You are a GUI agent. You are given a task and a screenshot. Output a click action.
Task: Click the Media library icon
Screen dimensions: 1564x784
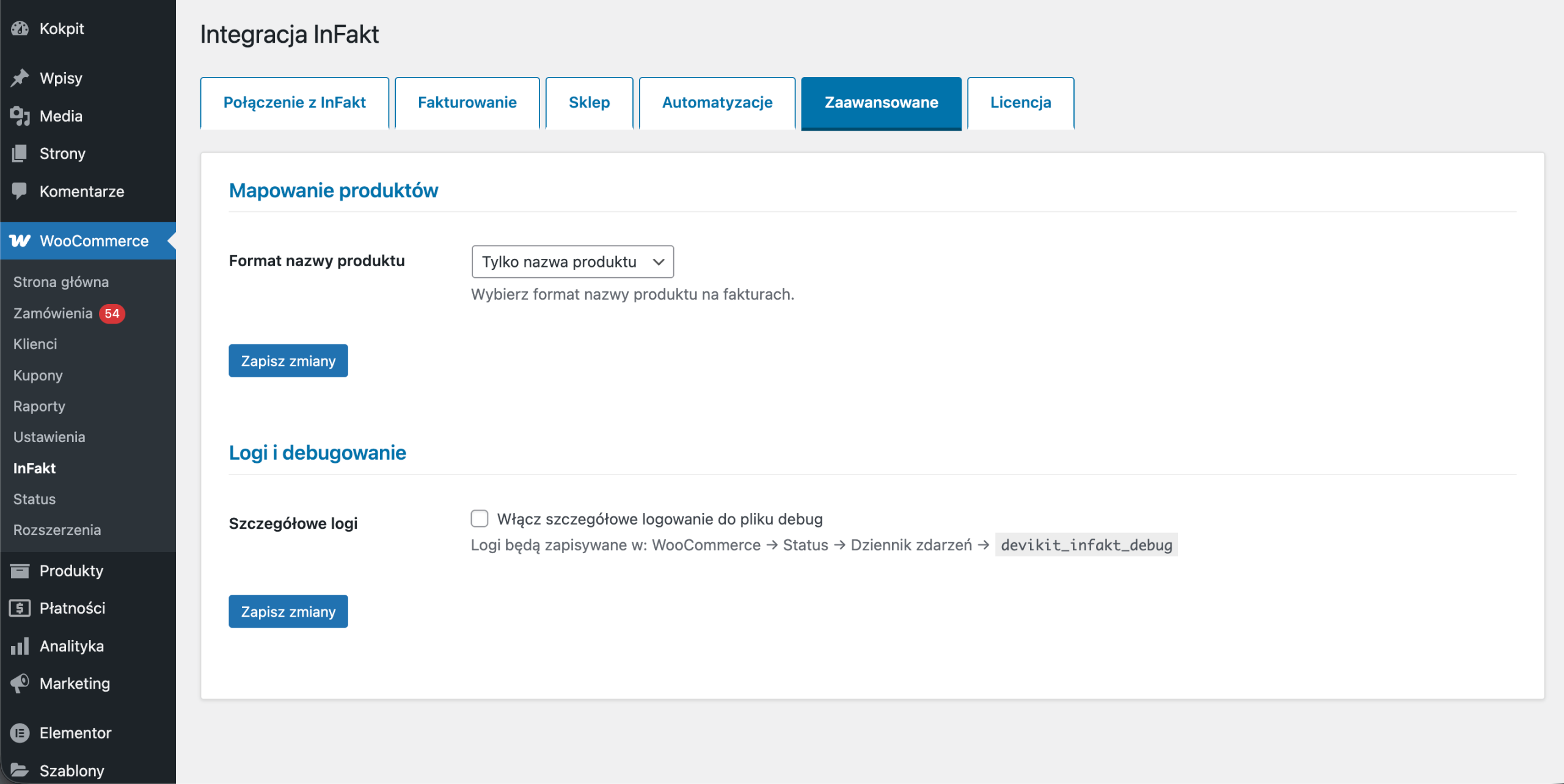tap(20, 116)
